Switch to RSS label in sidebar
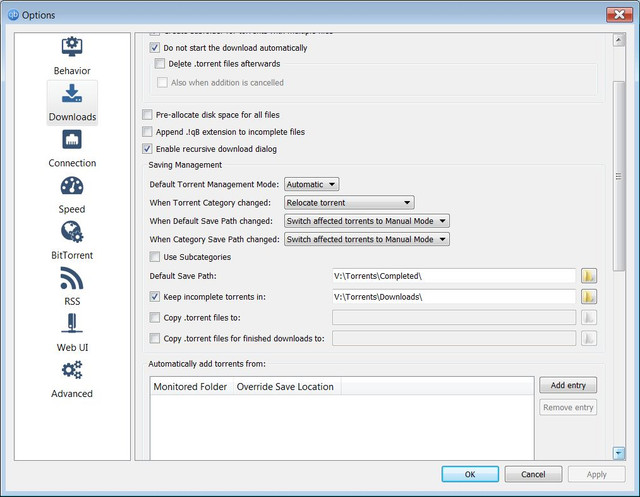 tap(72, 301)
